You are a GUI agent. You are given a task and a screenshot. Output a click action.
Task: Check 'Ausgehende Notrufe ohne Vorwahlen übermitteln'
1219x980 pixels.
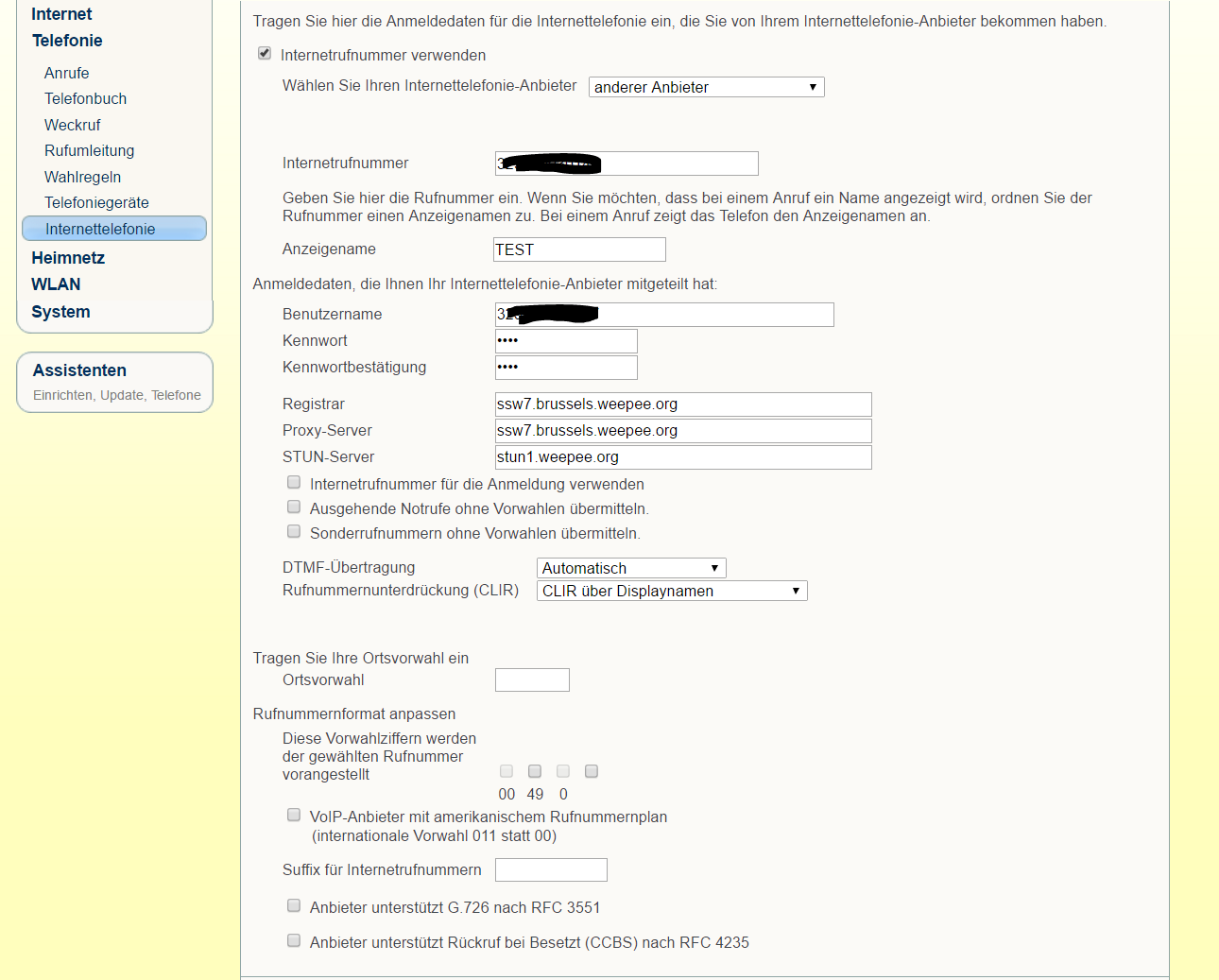(294, 507)
